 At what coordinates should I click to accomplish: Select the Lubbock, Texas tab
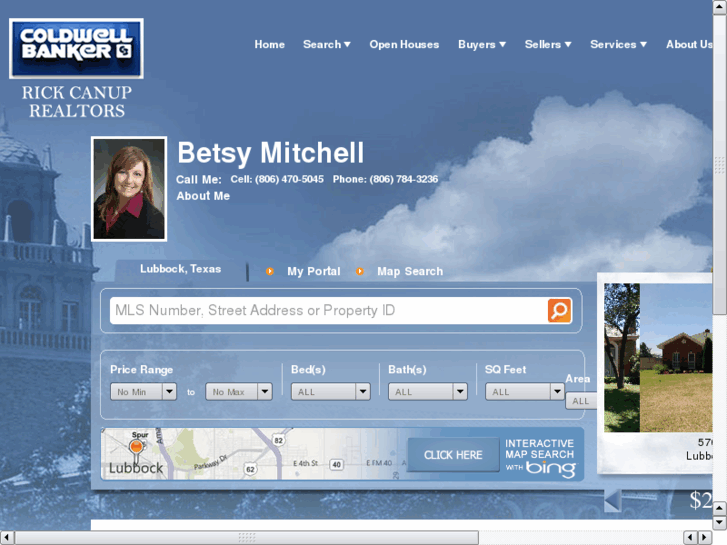tap(180, 269)
